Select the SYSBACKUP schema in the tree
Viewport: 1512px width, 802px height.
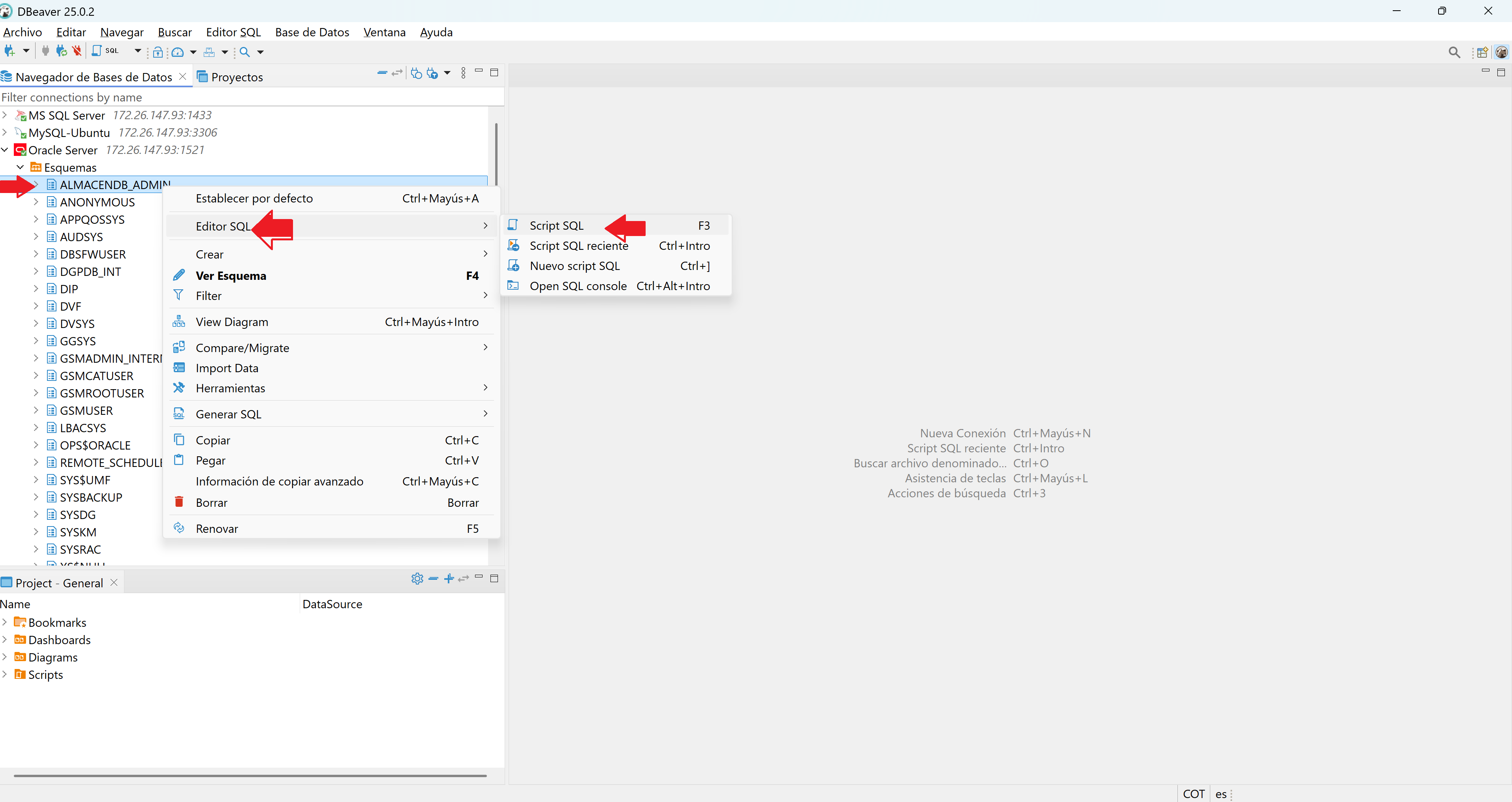(x=91, y=497)
